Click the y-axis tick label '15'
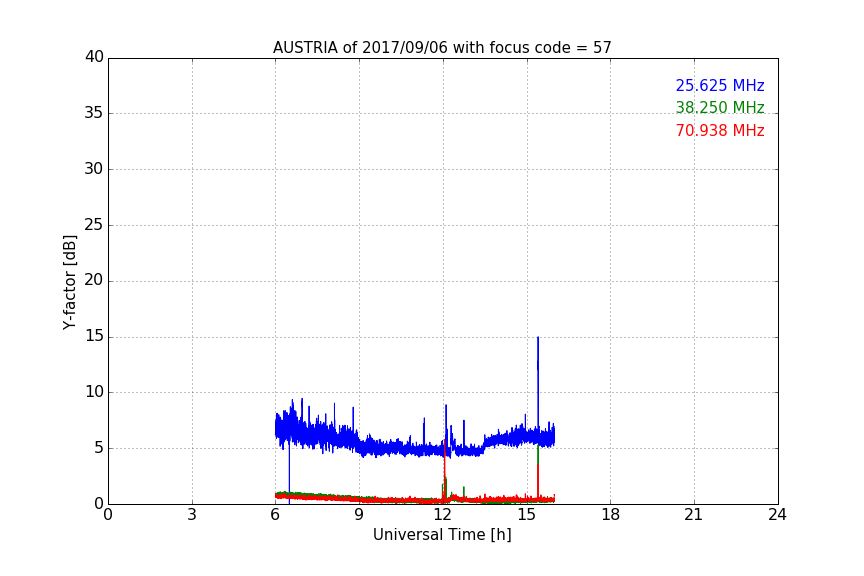 click(x=94, y=336)
